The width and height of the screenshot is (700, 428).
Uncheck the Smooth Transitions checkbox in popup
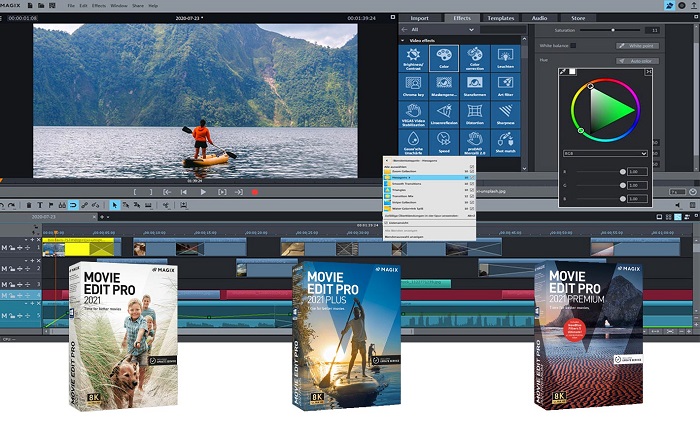[472, 183]
